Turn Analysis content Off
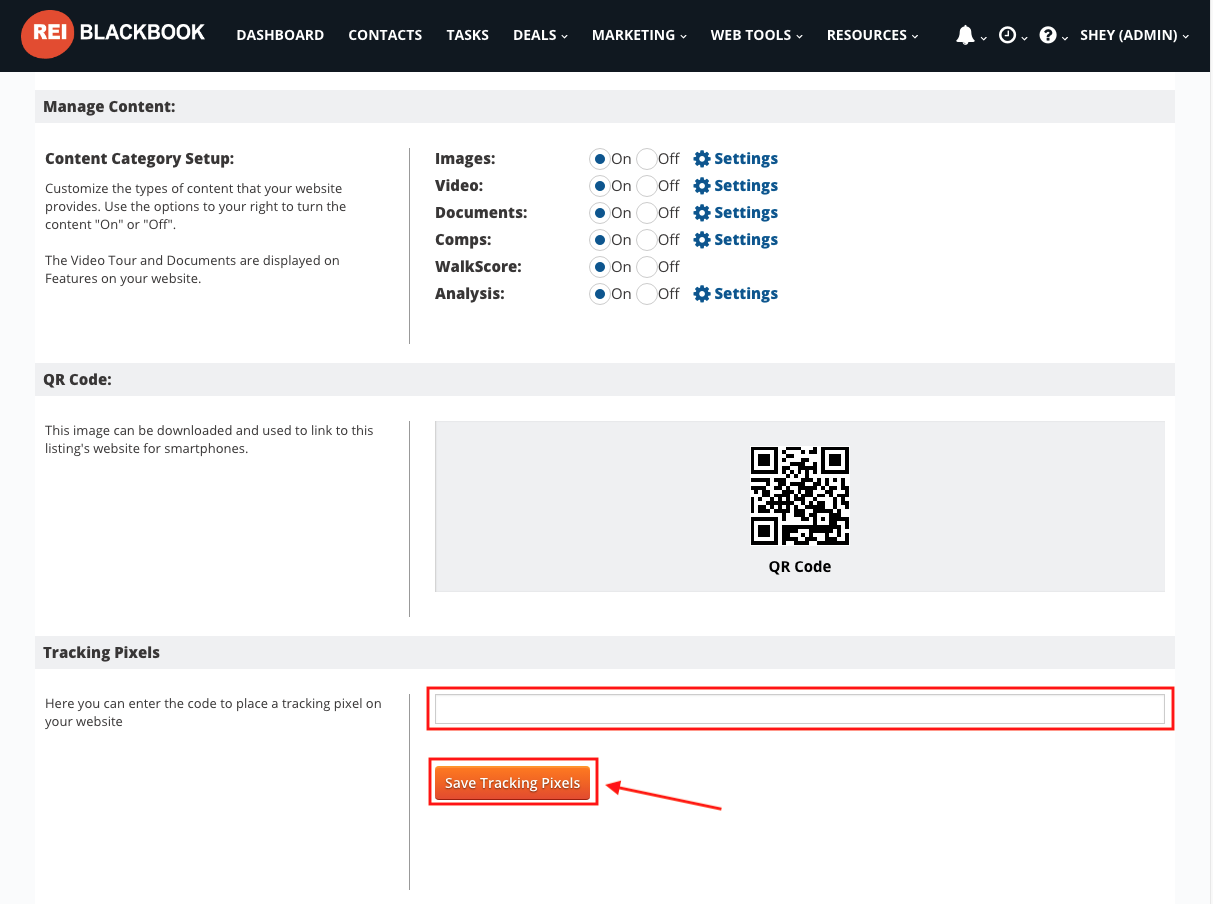The height and width of the screenshot is (904, 1213). (x=646, y=294)
